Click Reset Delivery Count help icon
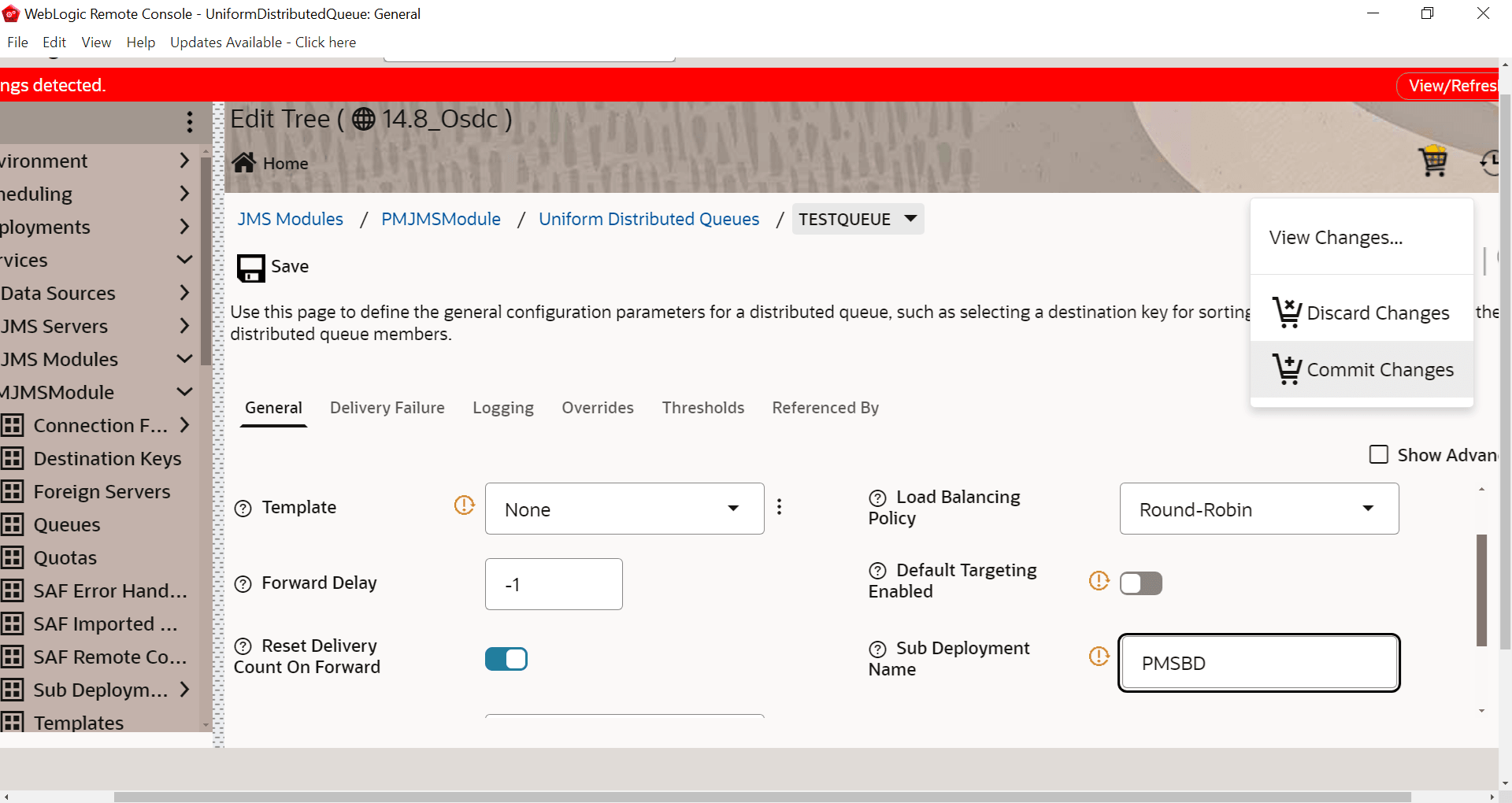The image size is (1512, 803). coord(243,646)
